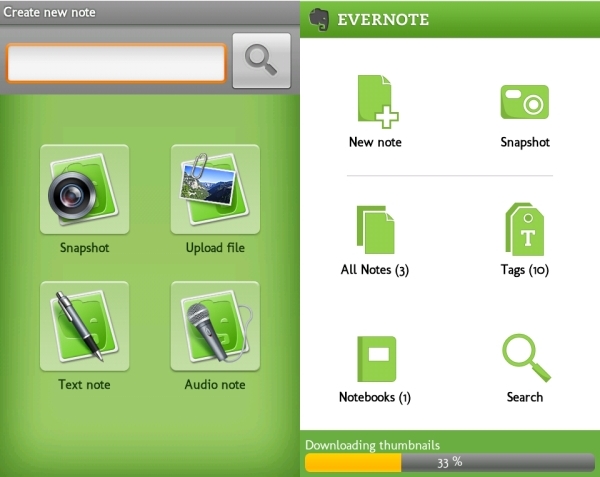Open Tags (10)

tap(525, 229)
